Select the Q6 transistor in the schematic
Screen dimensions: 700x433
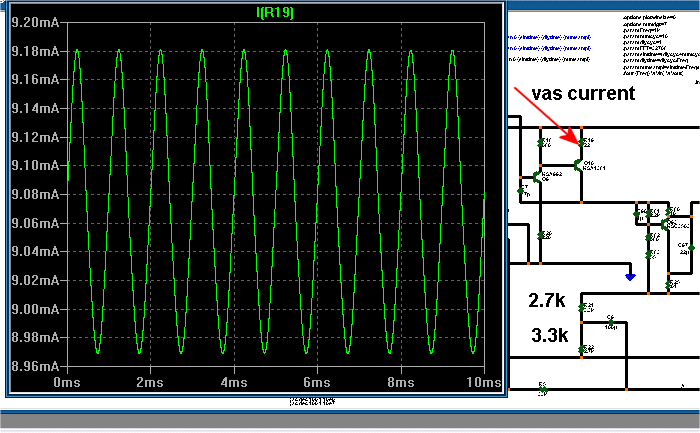pos(538,177)
